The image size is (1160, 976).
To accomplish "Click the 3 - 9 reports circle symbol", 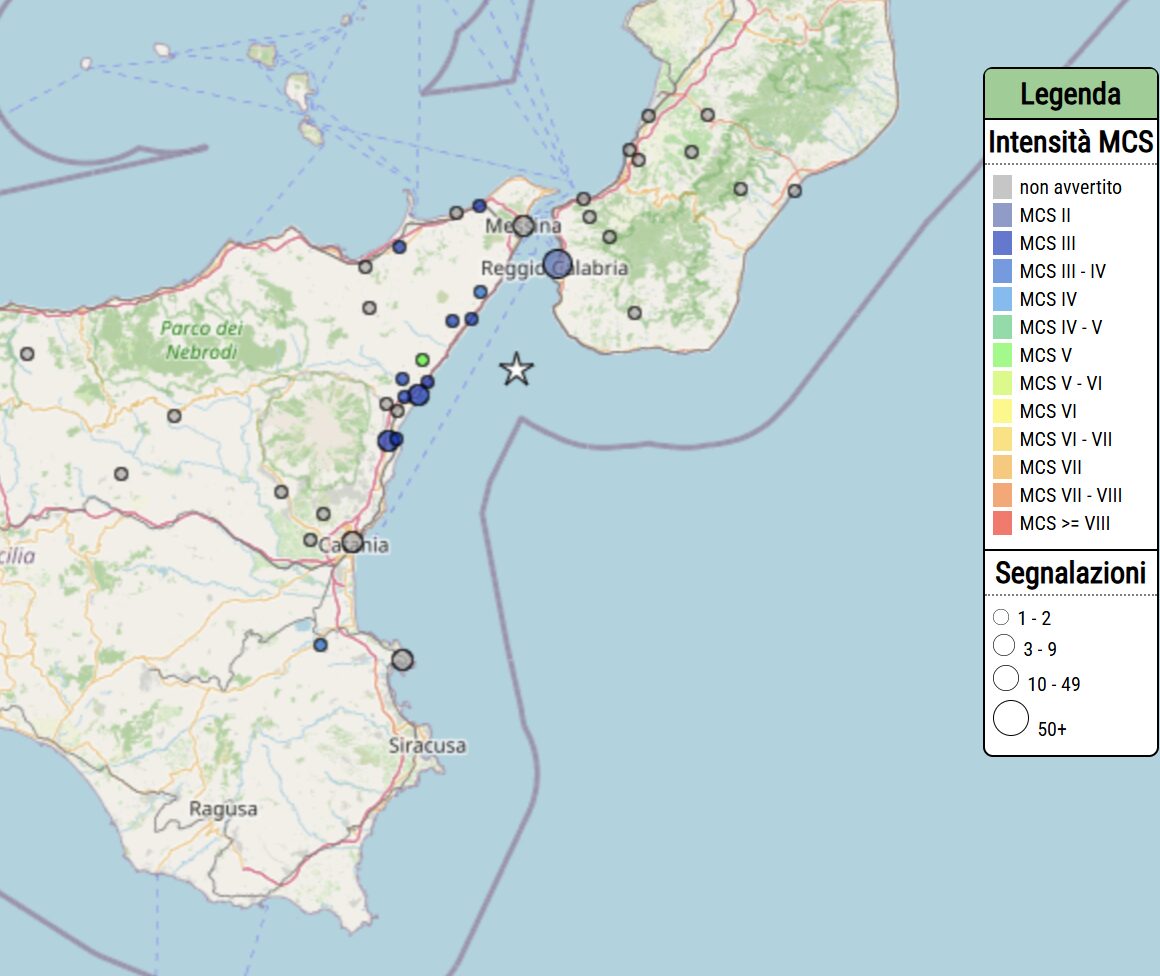I will [1004, 645].
